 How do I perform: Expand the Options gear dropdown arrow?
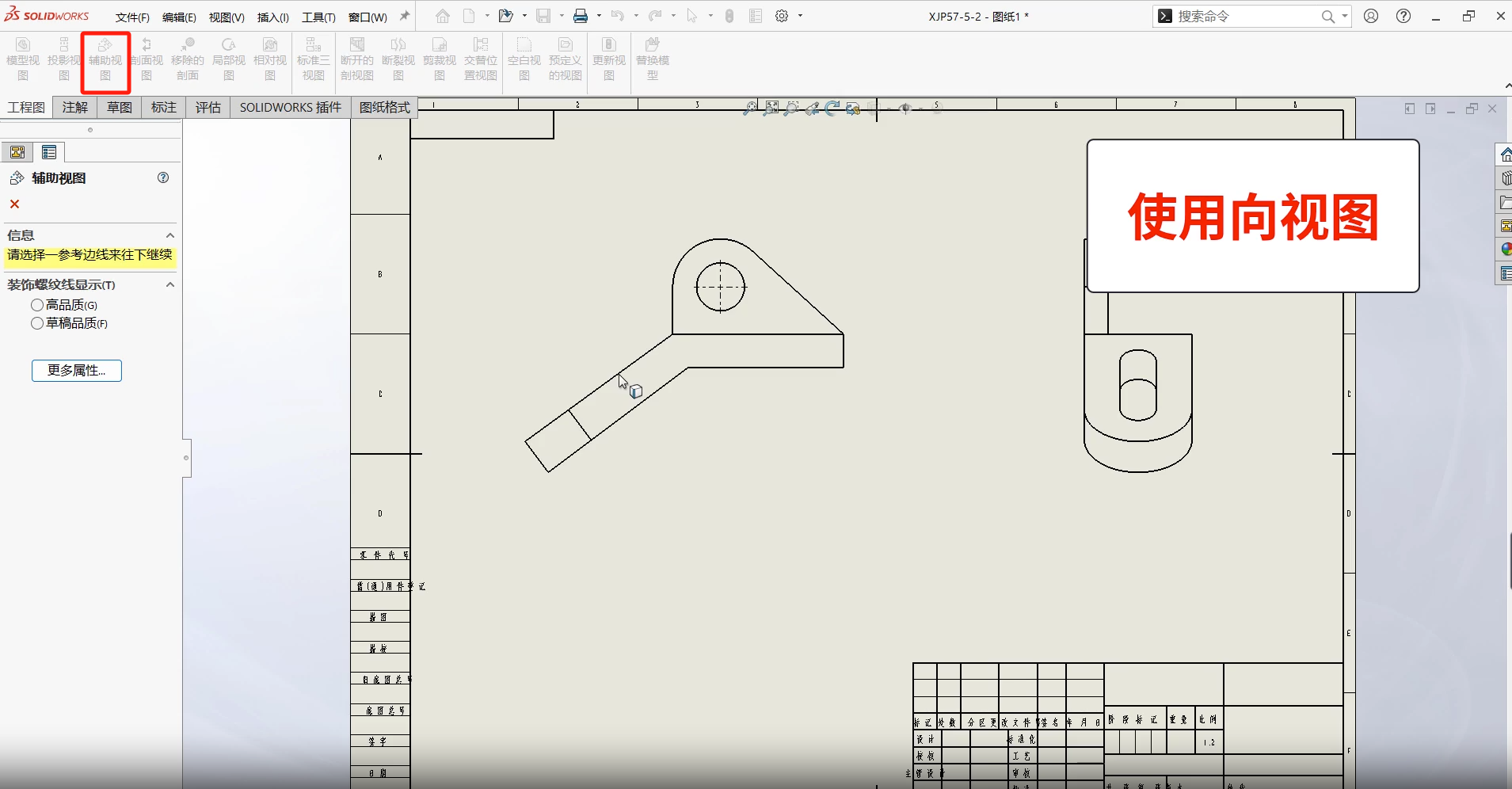pos(800,16)
